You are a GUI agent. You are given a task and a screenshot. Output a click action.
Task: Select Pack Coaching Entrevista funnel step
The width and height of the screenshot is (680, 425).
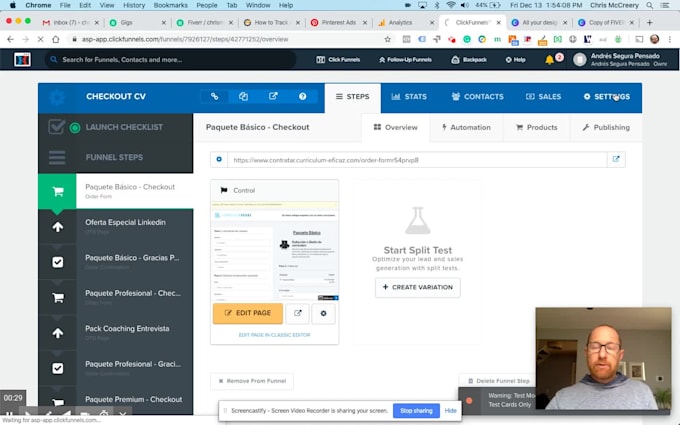115,333
